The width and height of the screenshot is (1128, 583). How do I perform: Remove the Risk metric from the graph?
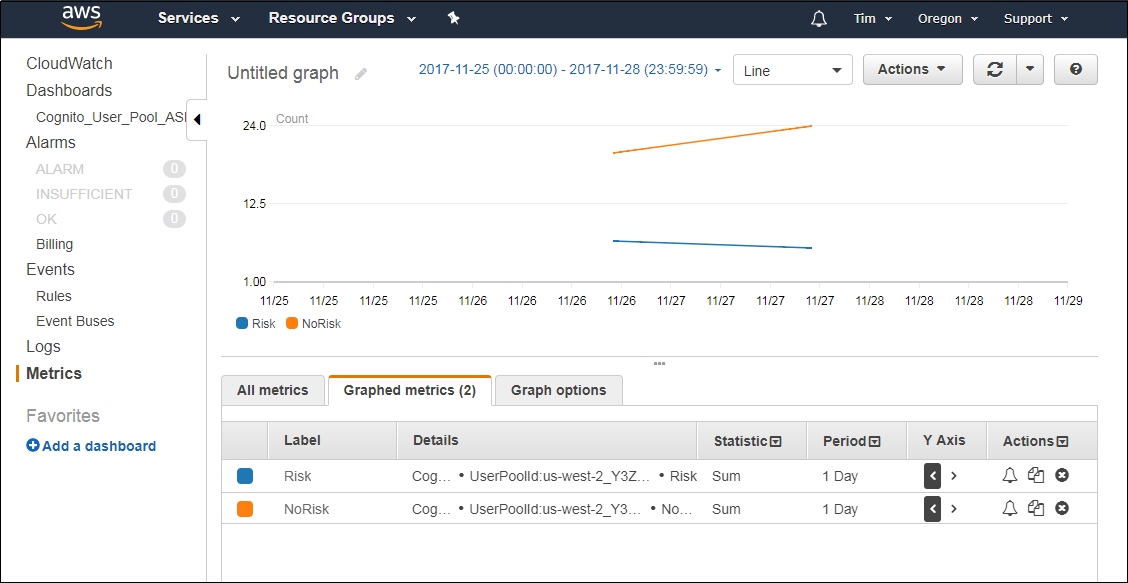[x=1061, y=476]
